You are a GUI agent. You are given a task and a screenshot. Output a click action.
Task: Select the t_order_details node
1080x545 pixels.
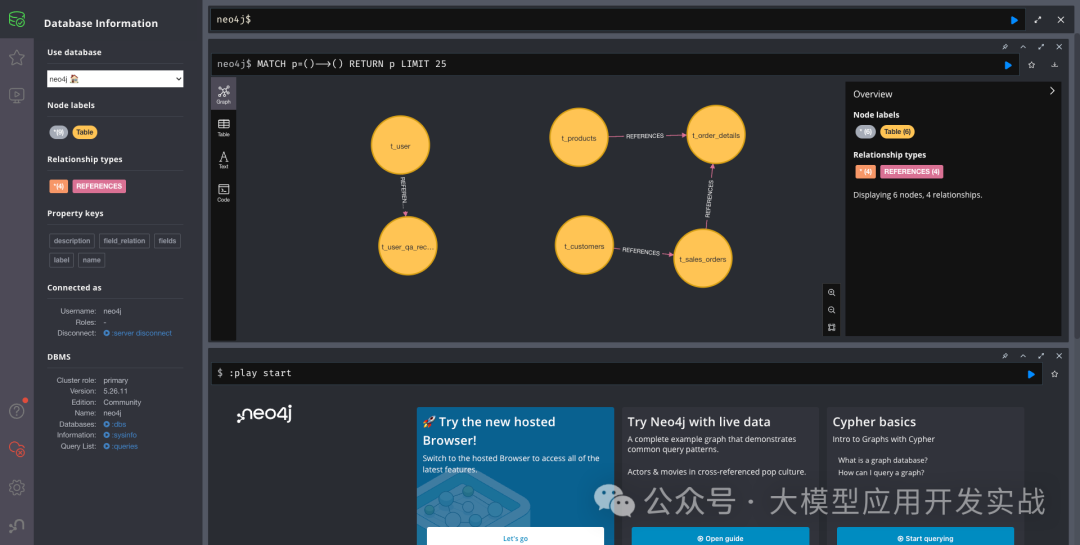pyautogui.click(x=716, y=135)
